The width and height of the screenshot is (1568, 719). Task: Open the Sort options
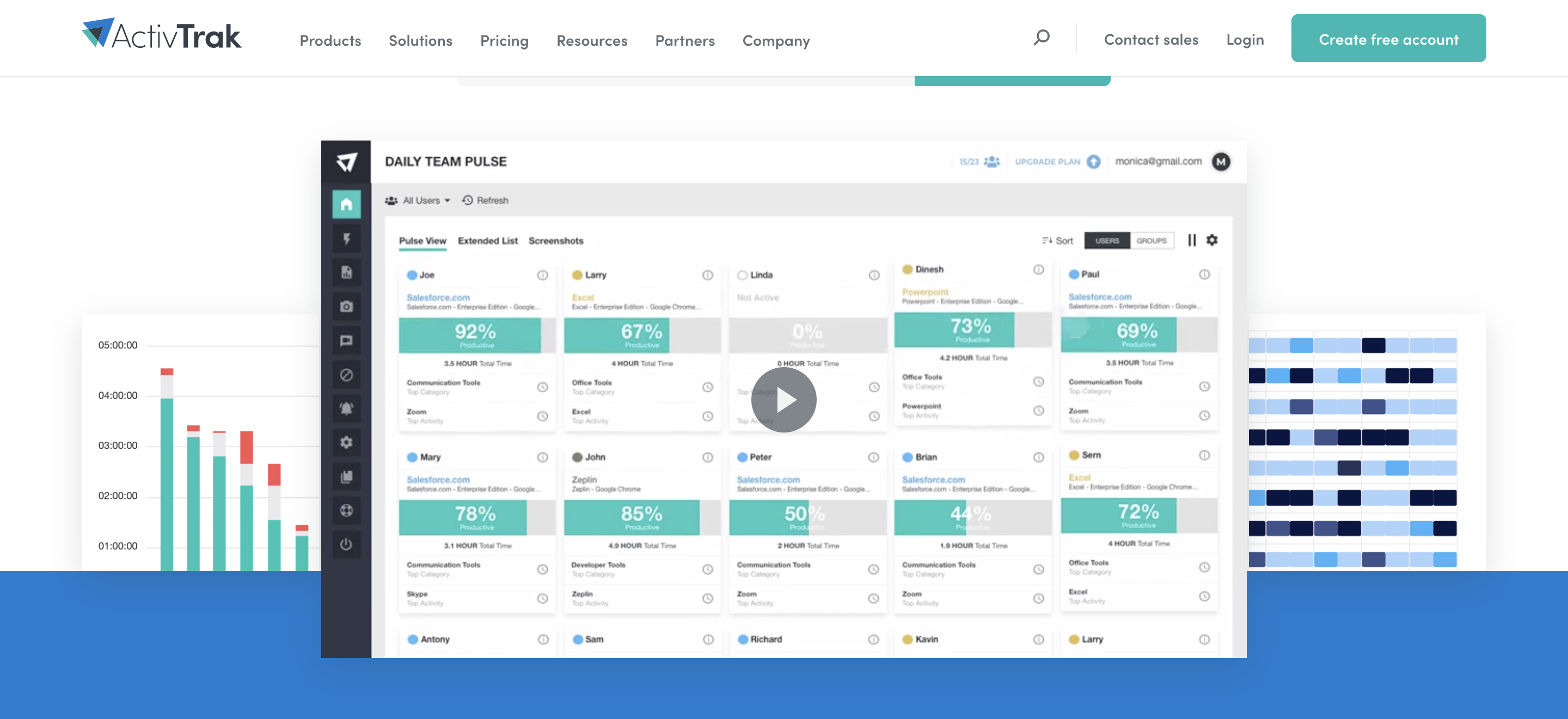click(x=1057, y=240)
